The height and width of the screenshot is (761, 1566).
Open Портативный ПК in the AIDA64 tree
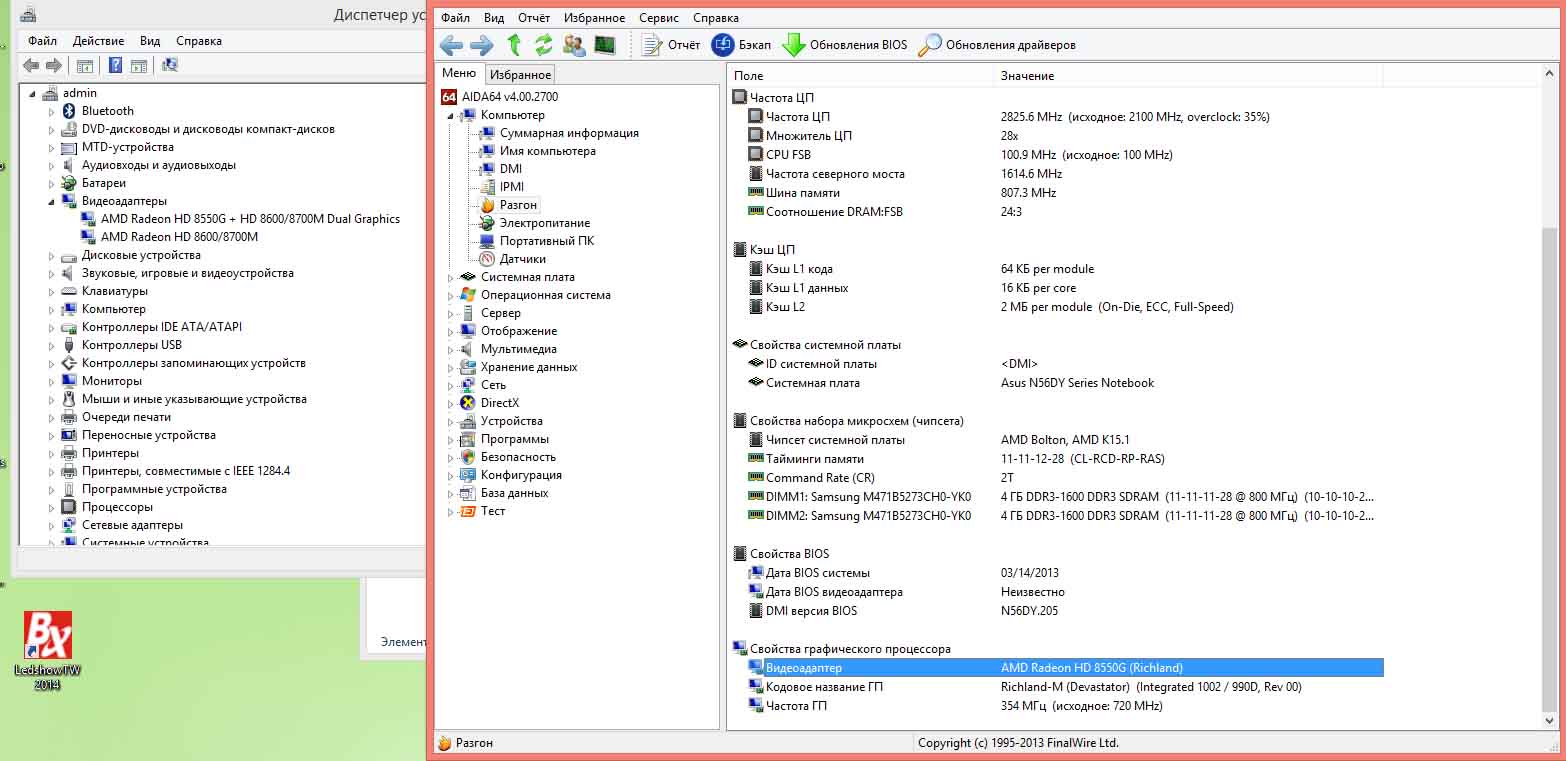click(547, 241)
